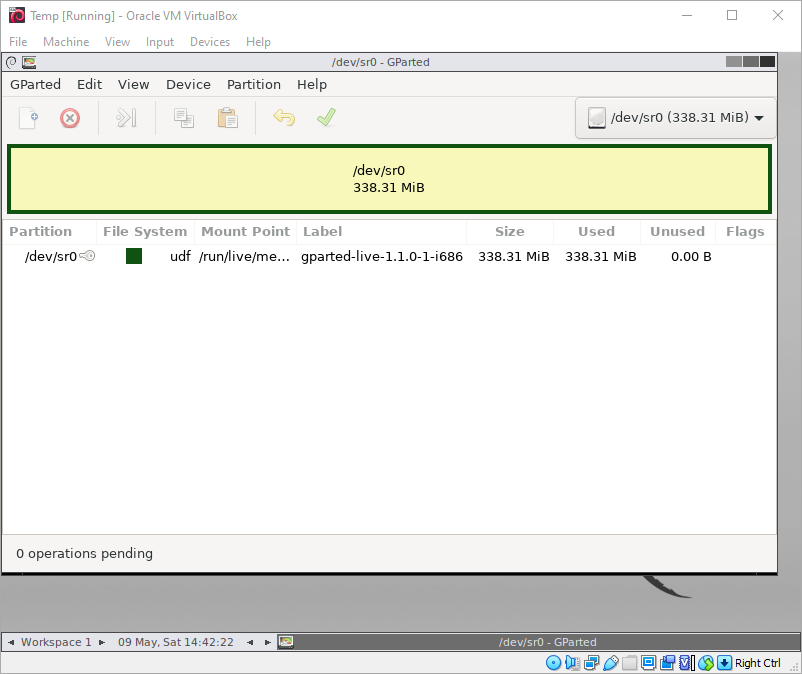Click the gparted-live-1.1.0-1-i686 label cell
This screenshot has width=802, height=674.
[382, 256]
